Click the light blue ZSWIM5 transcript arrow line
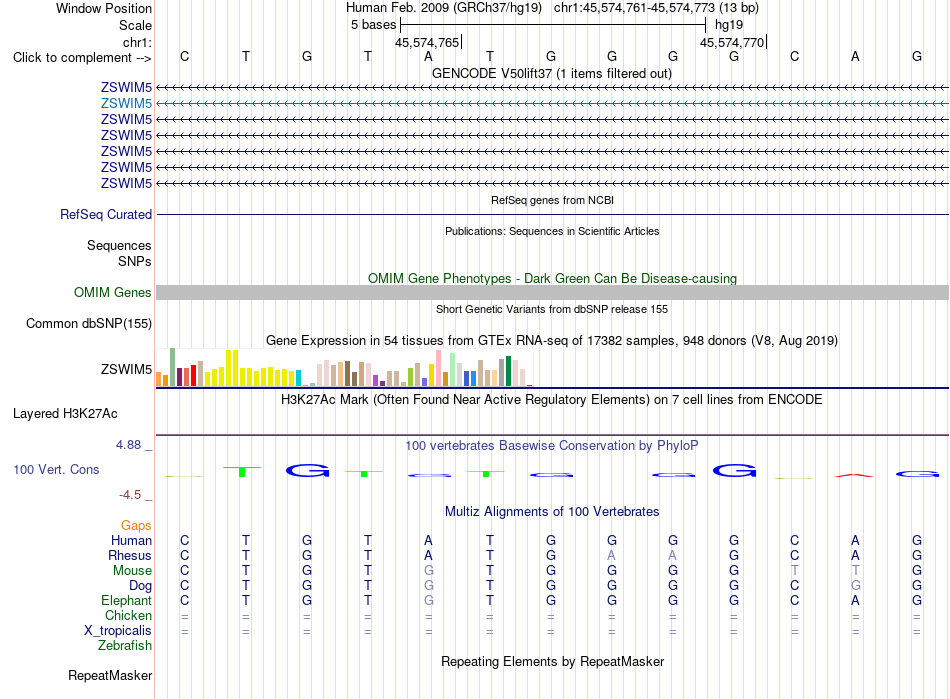Viewport: 950px width, 699px height. (552, 104)
